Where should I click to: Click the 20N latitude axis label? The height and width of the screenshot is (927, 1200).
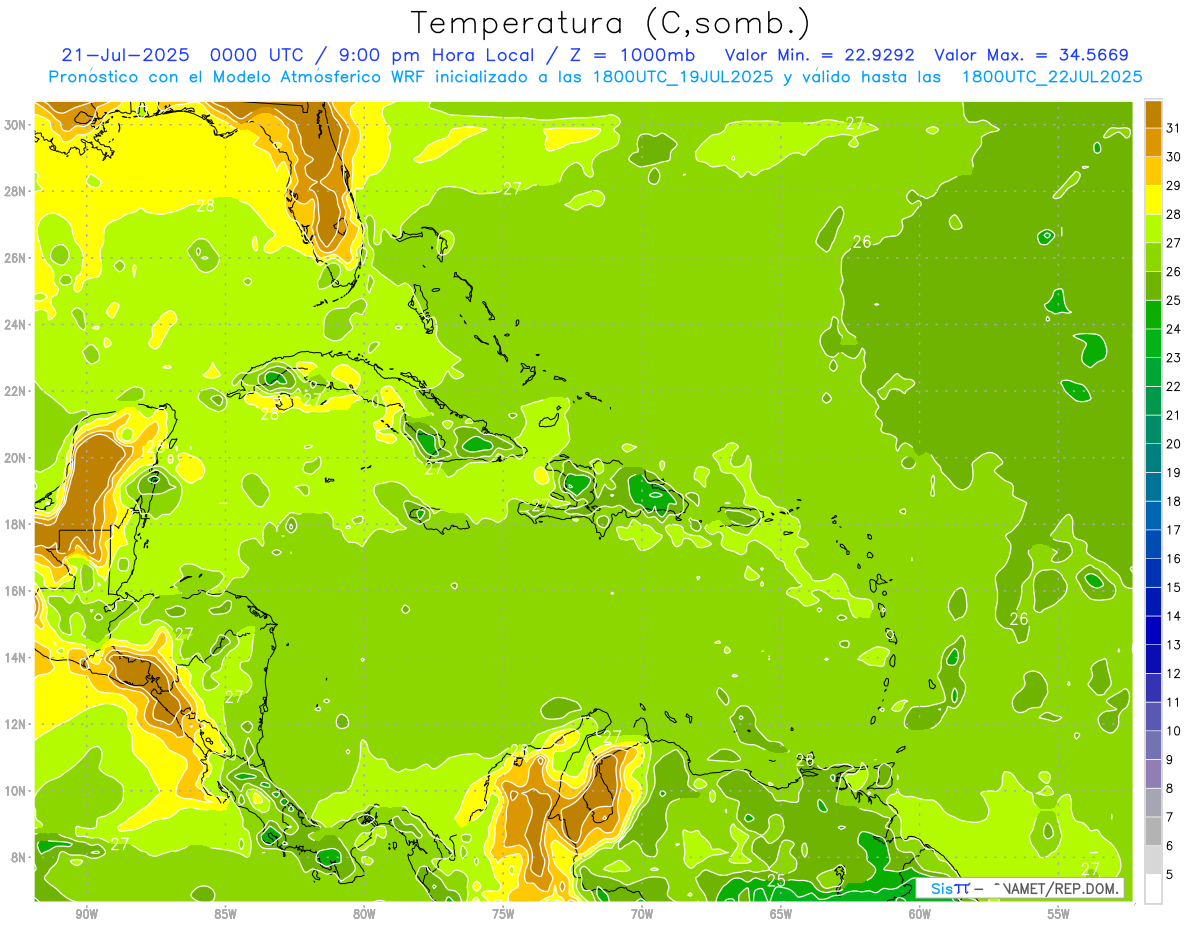tap(16, 458)
